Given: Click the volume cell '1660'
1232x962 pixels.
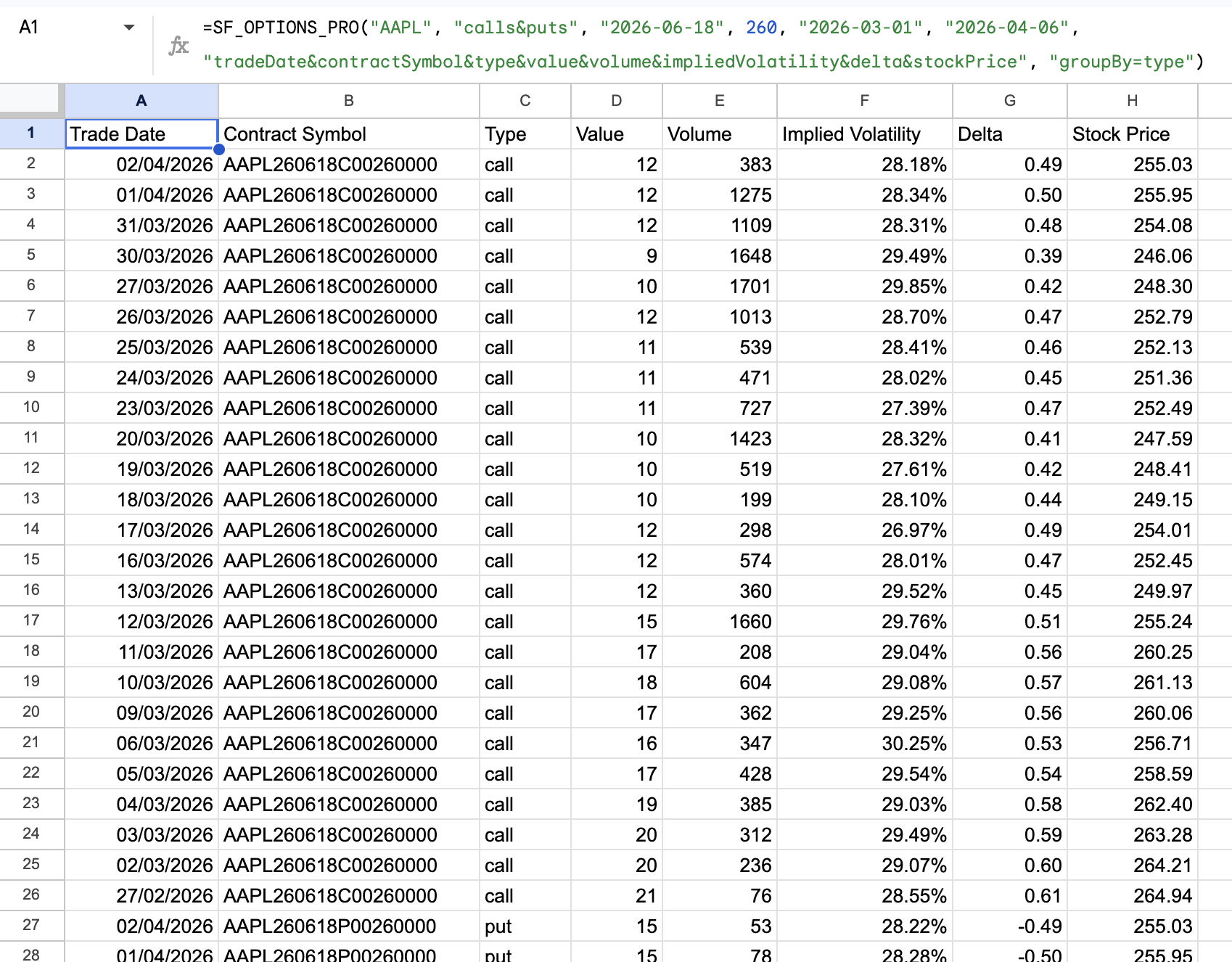Looking at the screenshot, I should [x=720, y=622].
